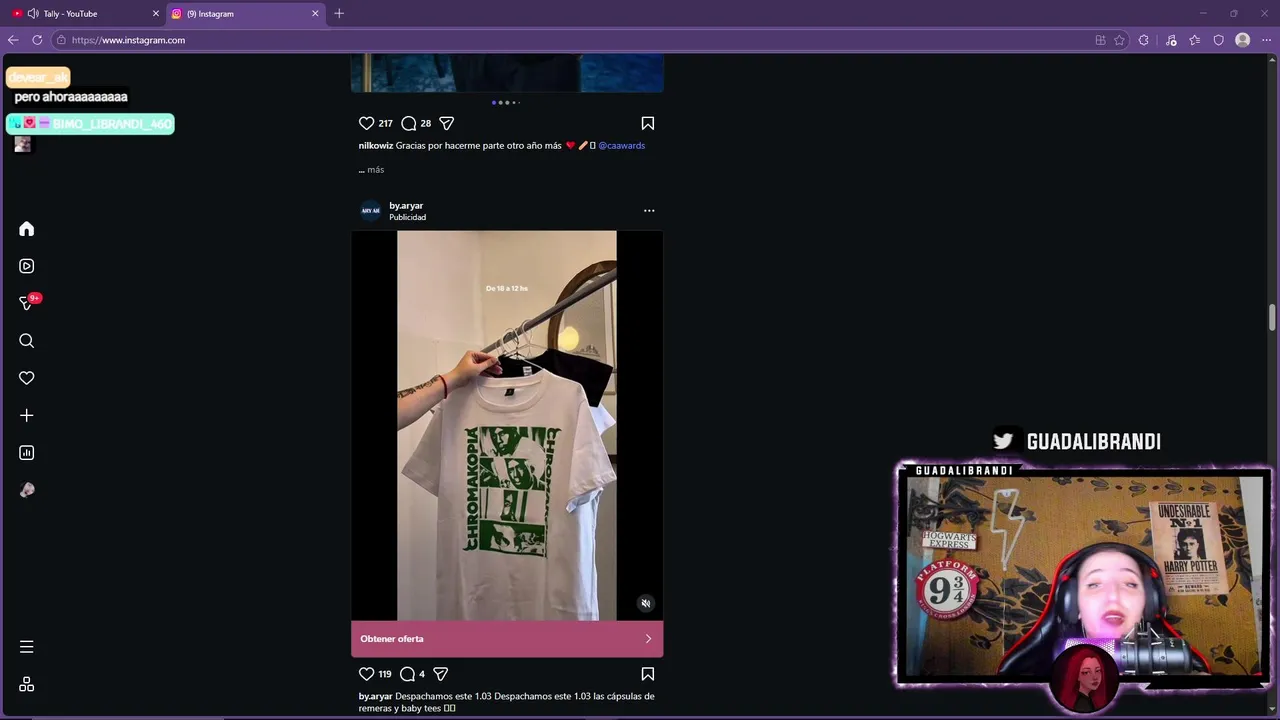Open comments on by.aryar post
Image resolution: width=1280 pixels, height=720 pixels.
407,674
